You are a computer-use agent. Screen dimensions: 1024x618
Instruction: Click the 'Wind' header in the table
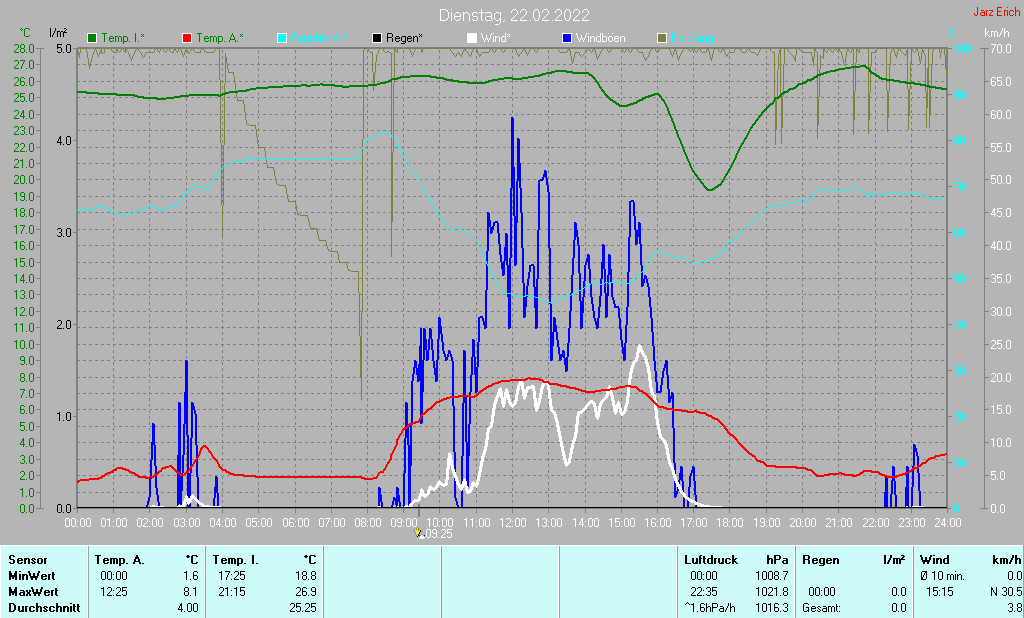tap(935, 560)
